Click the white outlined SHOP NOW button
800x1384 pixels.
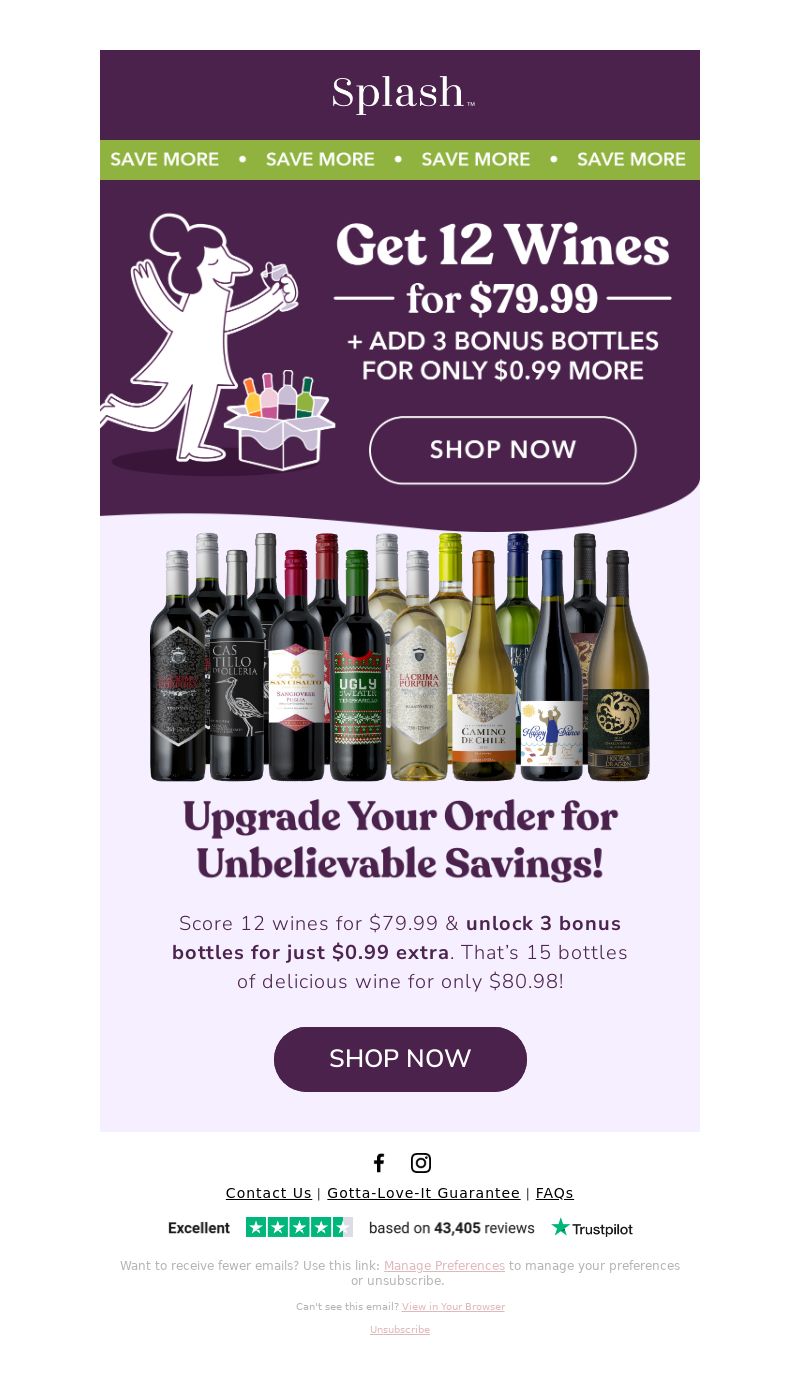click(503, 450)
